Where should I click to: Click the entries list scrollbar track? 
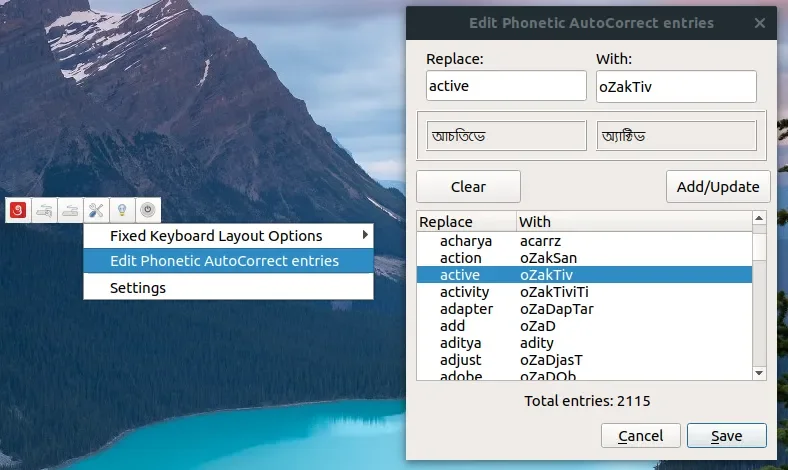click(759, 312)
